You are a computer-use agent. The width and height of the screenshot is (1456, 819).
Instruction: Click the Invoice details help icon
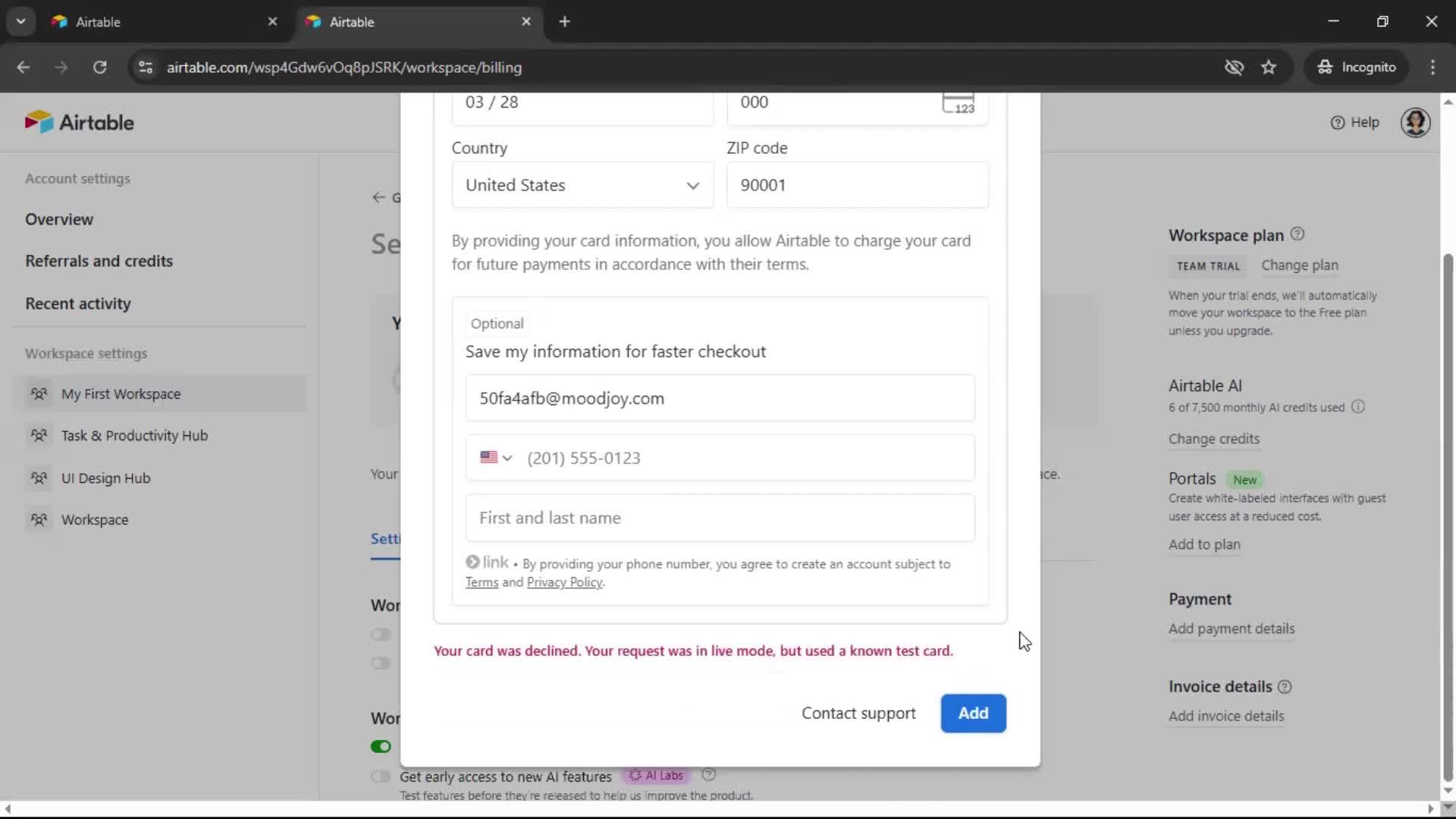tap(1285, 687)
